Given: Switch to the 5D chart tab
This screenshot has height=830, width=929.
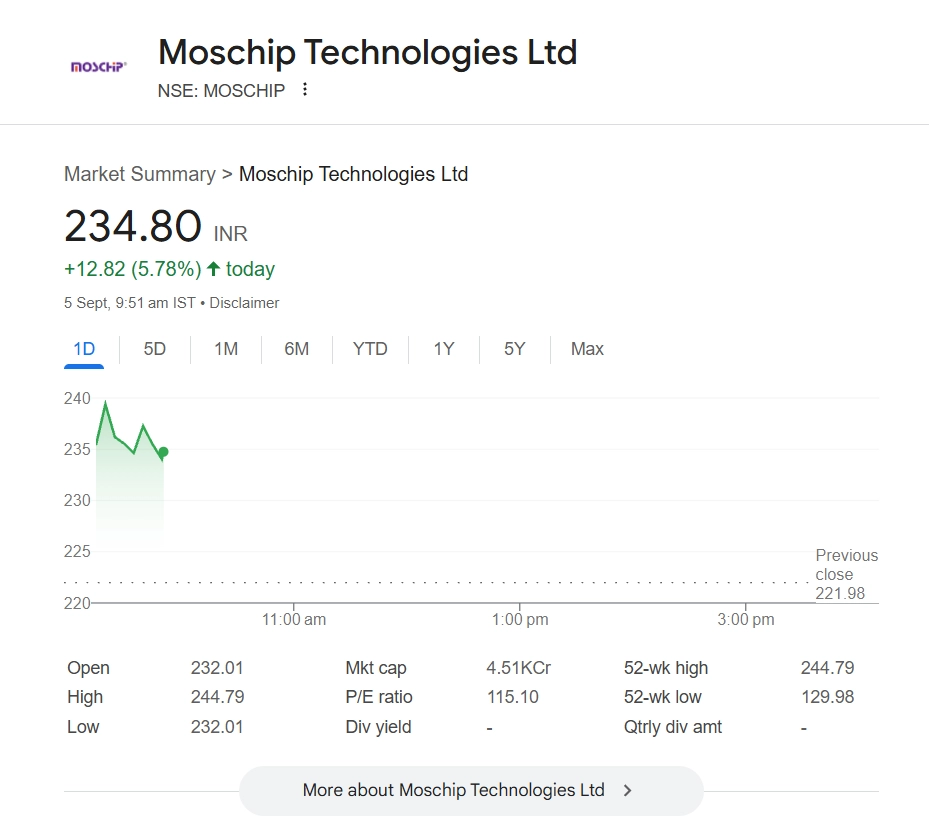Looking at the screenshot, I should click(x=154, y=349).
